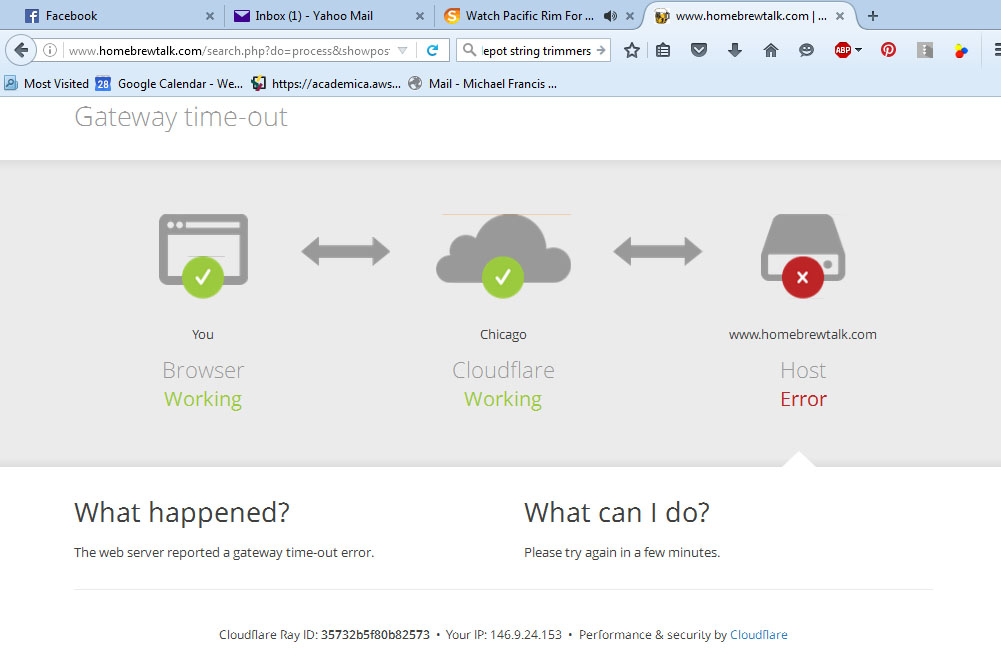Close the Yahoo Mail tab
The height and width of the screenshot is (660, 1001).
(x=420, y=17)
